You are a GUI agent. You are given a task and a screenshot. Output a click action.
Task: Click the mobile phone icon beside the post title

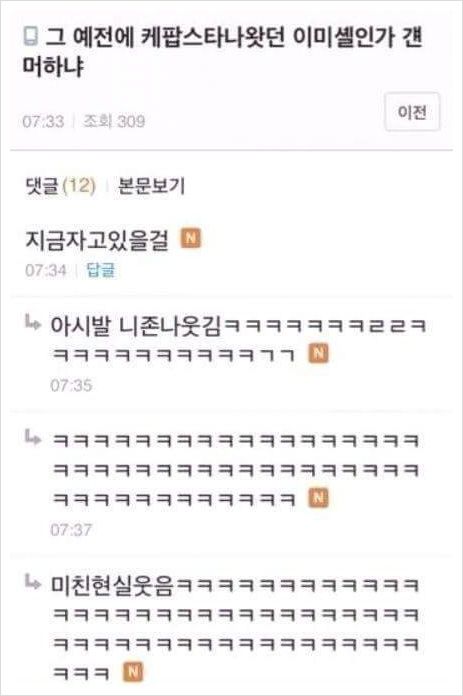(30, 36)
